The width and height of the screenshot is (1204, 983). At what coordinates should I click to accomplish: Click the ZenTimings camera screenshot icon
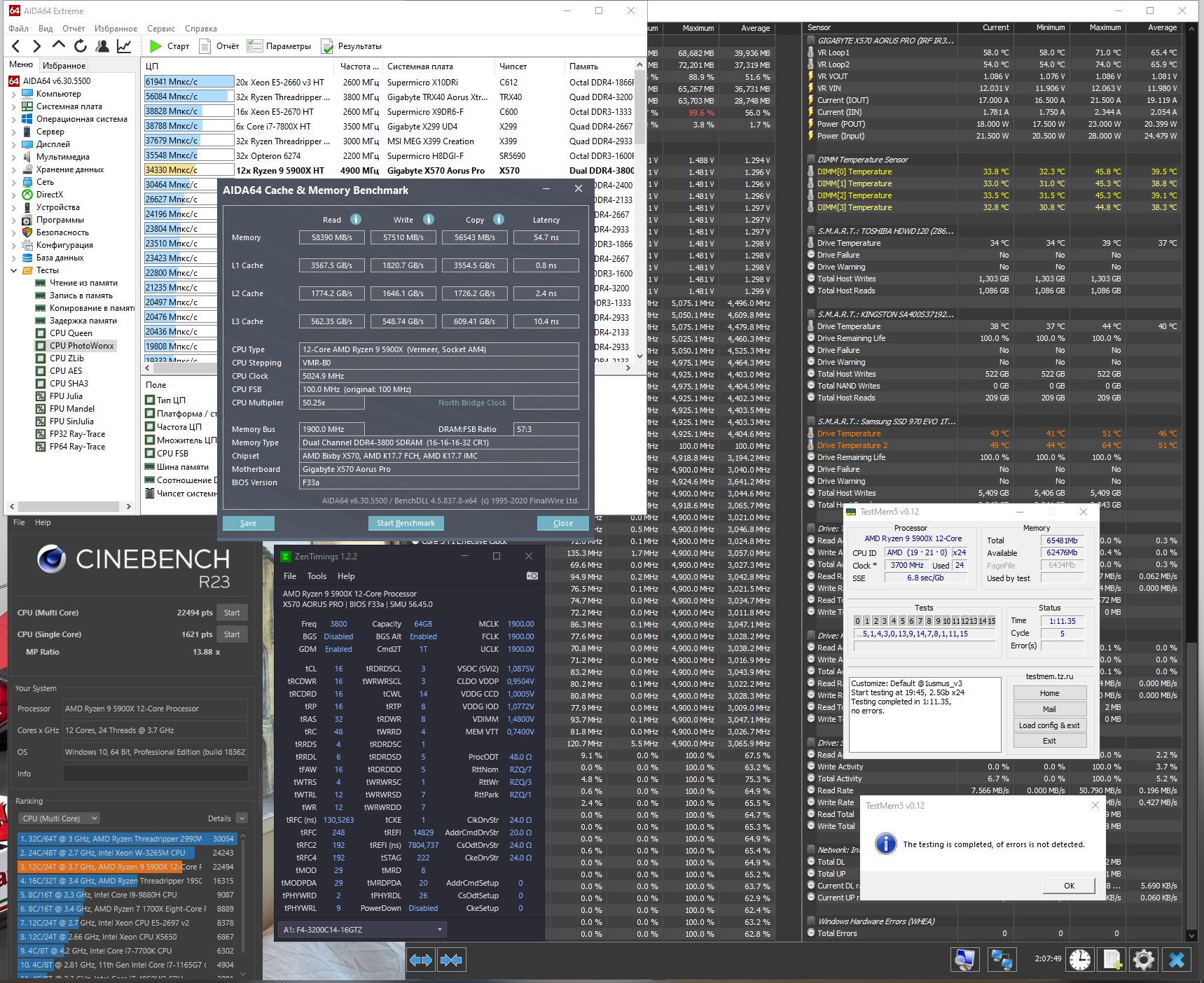[x=532, y=576]
